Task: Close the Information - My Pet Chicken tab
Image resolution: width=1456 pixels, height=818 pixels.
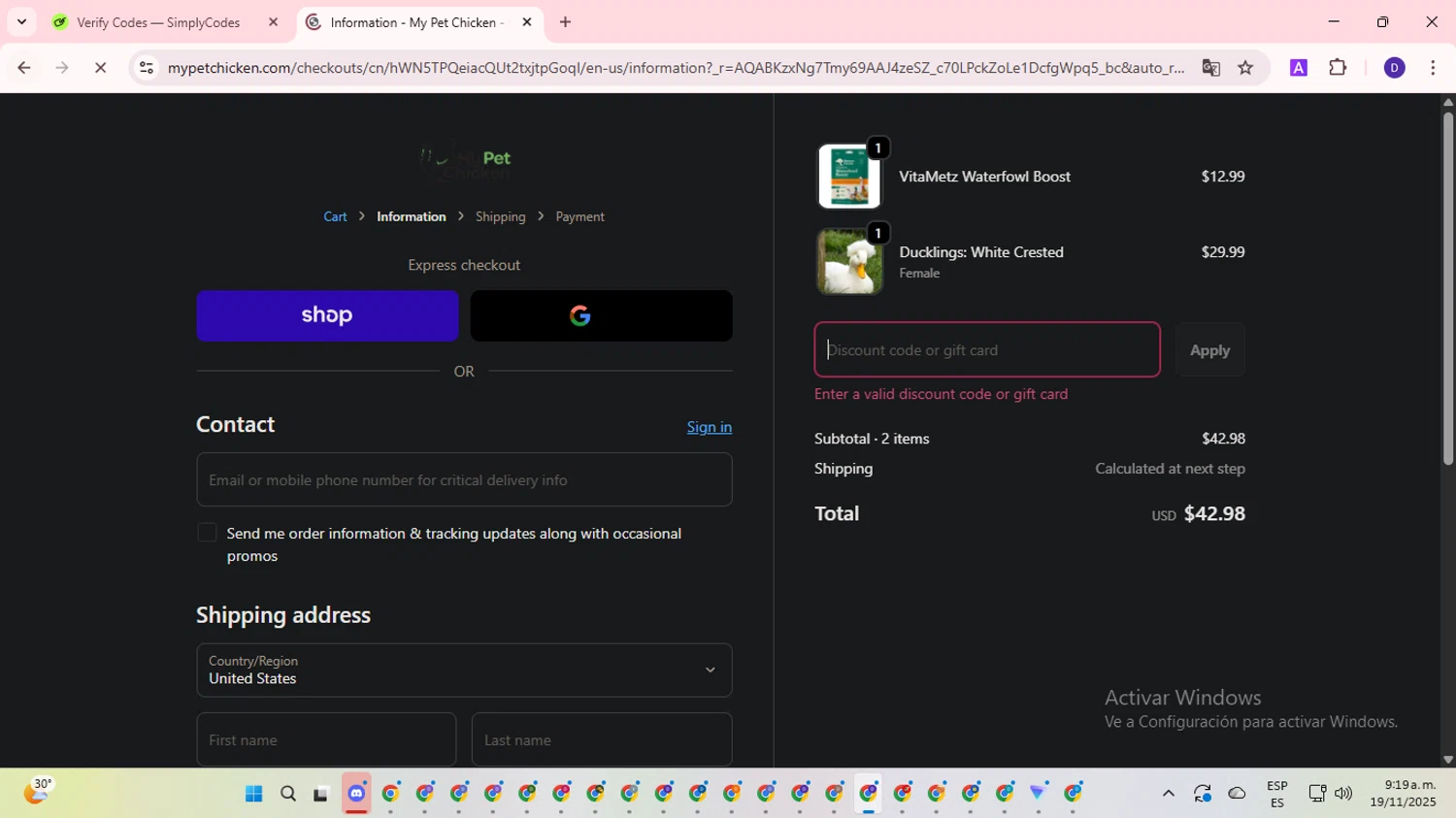Action: (527, 22)
